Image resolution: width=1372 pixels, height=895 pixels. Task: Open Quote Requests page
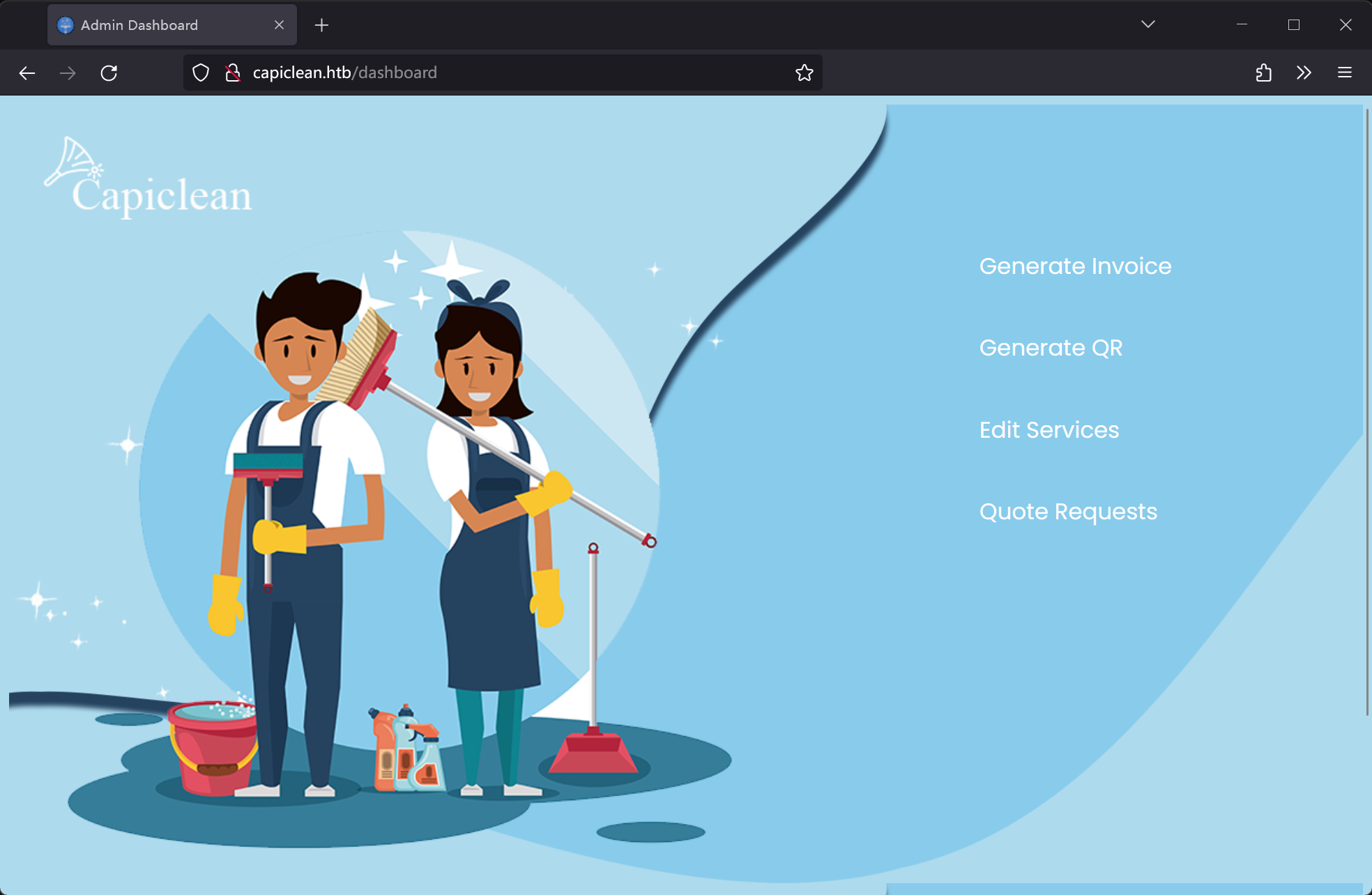(1067, 512)
